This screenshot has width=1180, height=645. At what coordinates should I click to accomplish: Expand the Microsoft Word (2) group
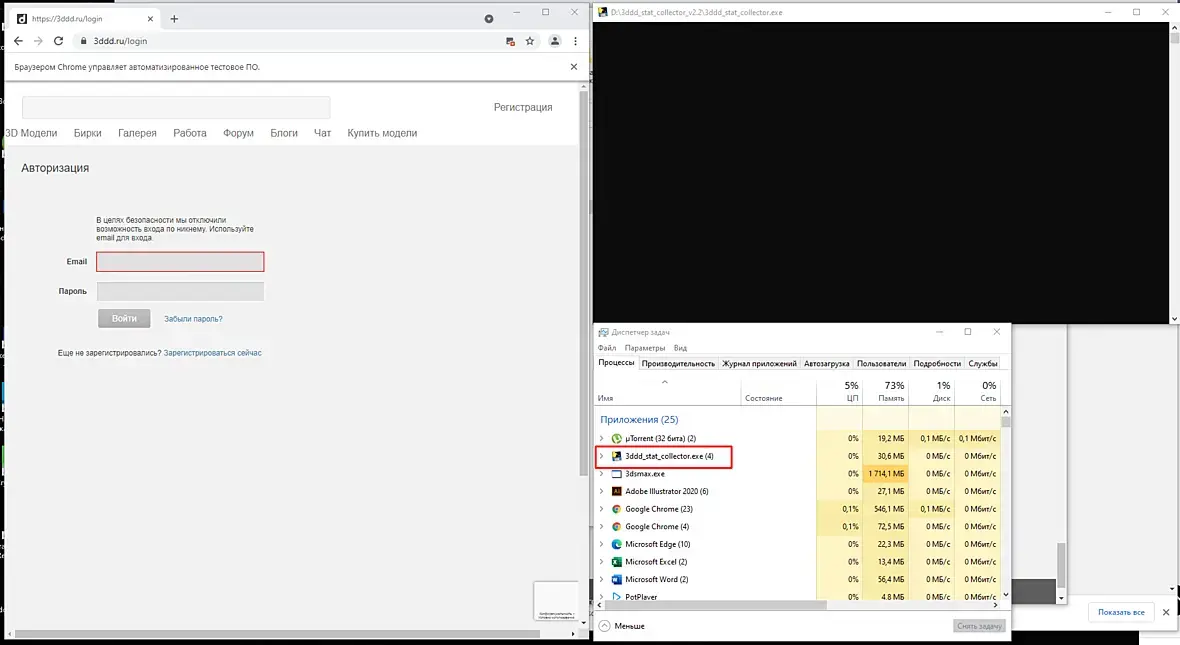[x=601, y=580]
